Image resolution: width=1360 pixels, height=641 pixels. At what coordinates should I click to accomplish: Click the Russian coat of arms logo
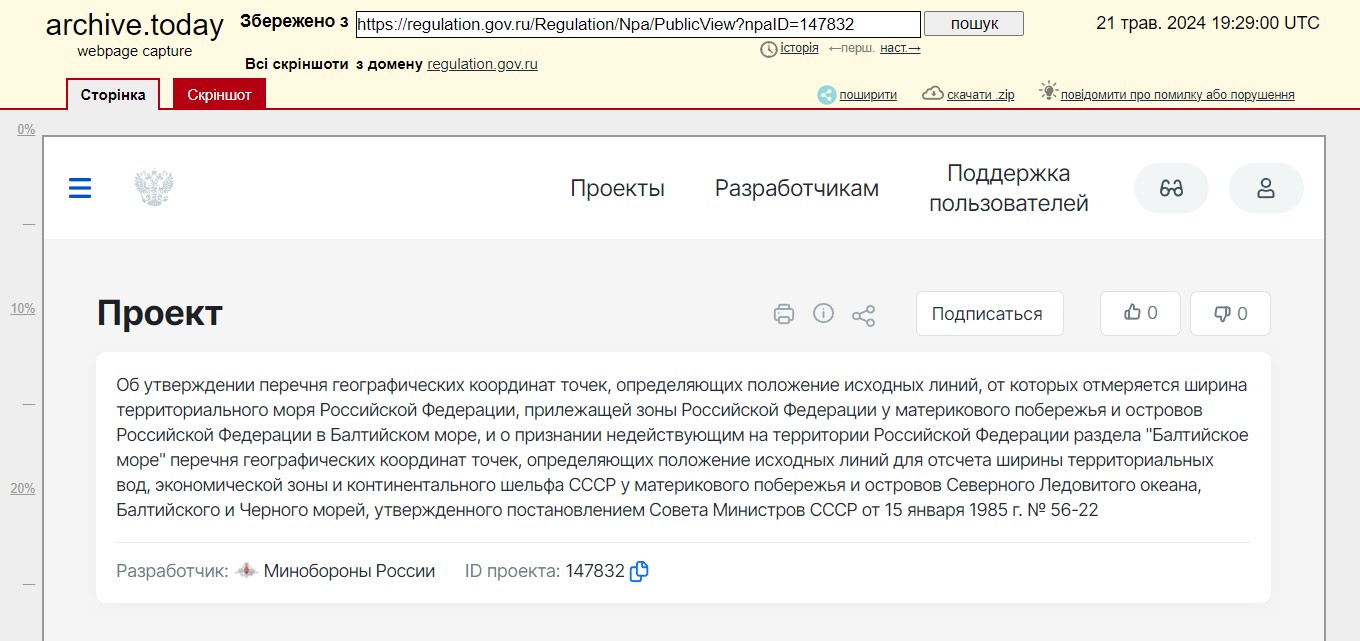(154, 188)
